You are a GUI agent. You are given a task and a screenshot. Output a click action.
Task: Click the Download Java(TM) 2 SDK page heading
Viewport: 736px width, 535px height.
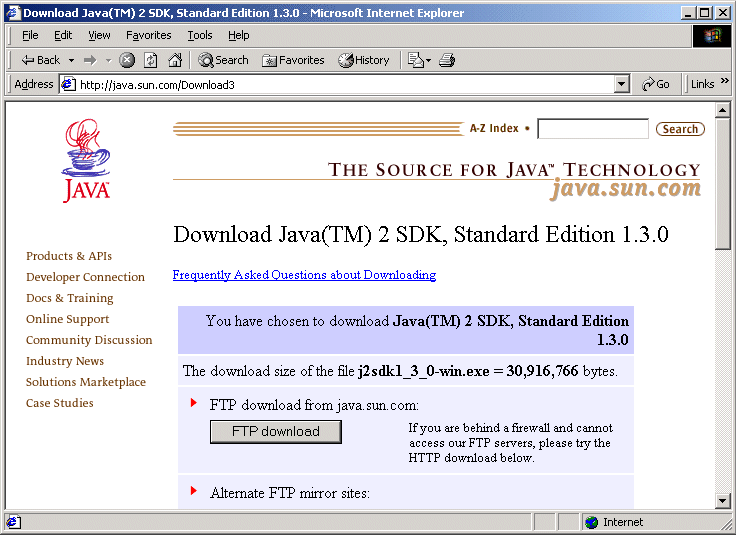coord(421,234)
